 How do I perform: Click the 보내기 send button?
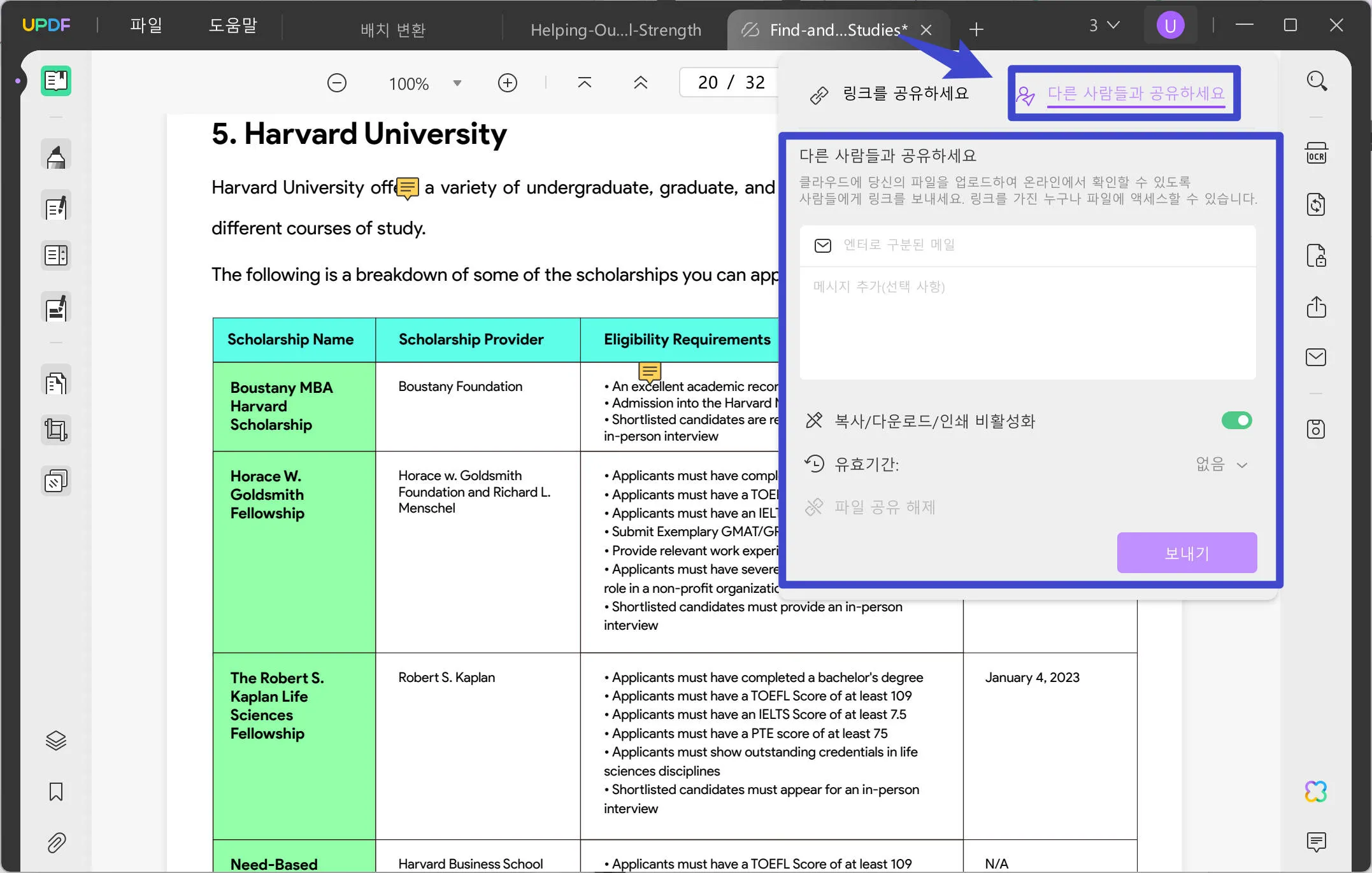[x=1187, y=553]
